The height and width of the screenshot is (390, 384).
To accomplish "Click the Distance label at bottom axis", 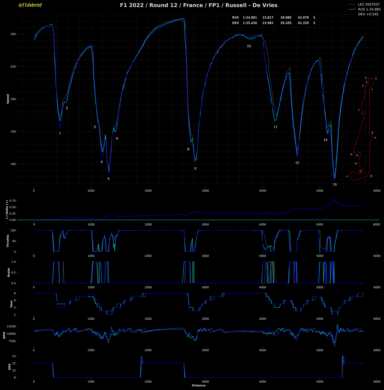I will 199,385.
